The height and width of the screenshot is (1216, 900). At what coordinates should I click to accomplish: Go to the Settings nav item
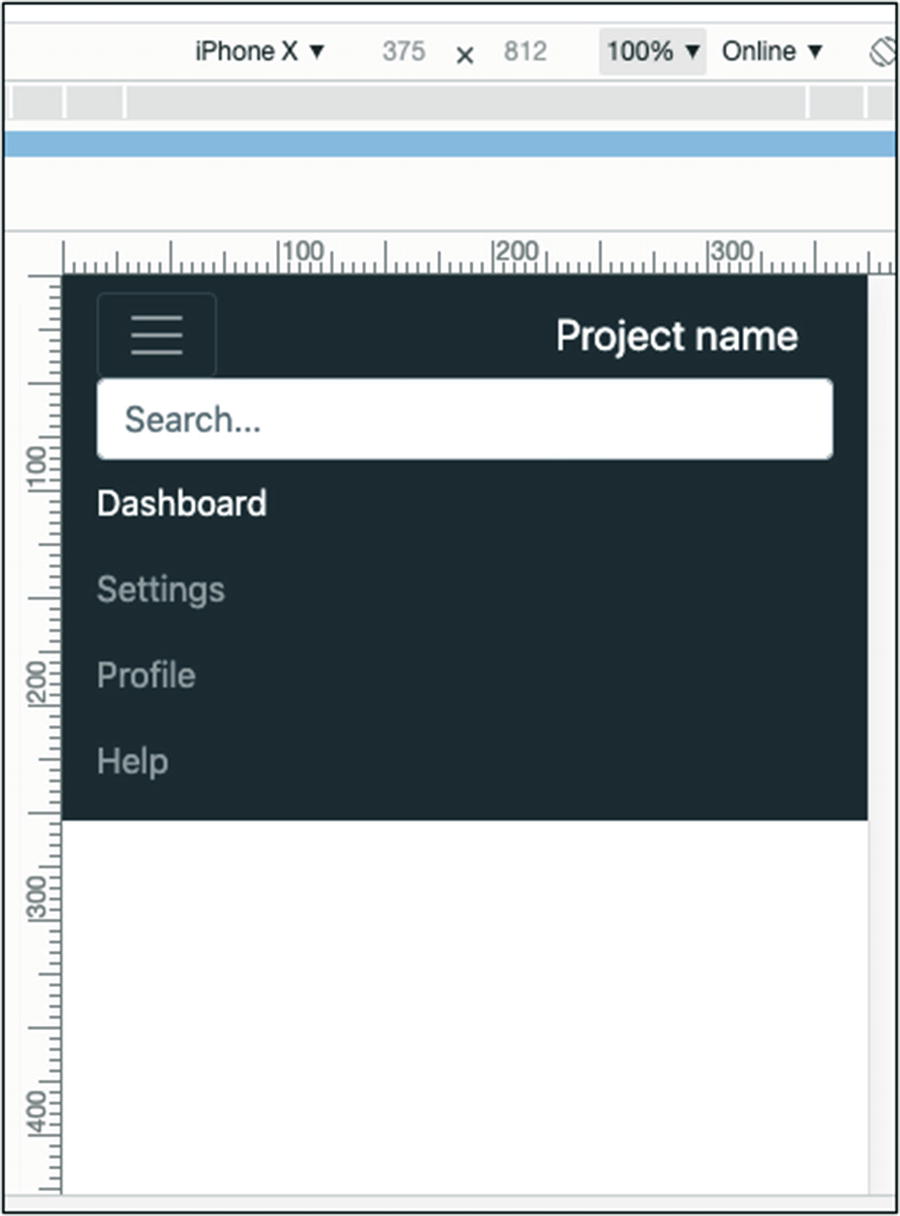click(x=161, y=589)
